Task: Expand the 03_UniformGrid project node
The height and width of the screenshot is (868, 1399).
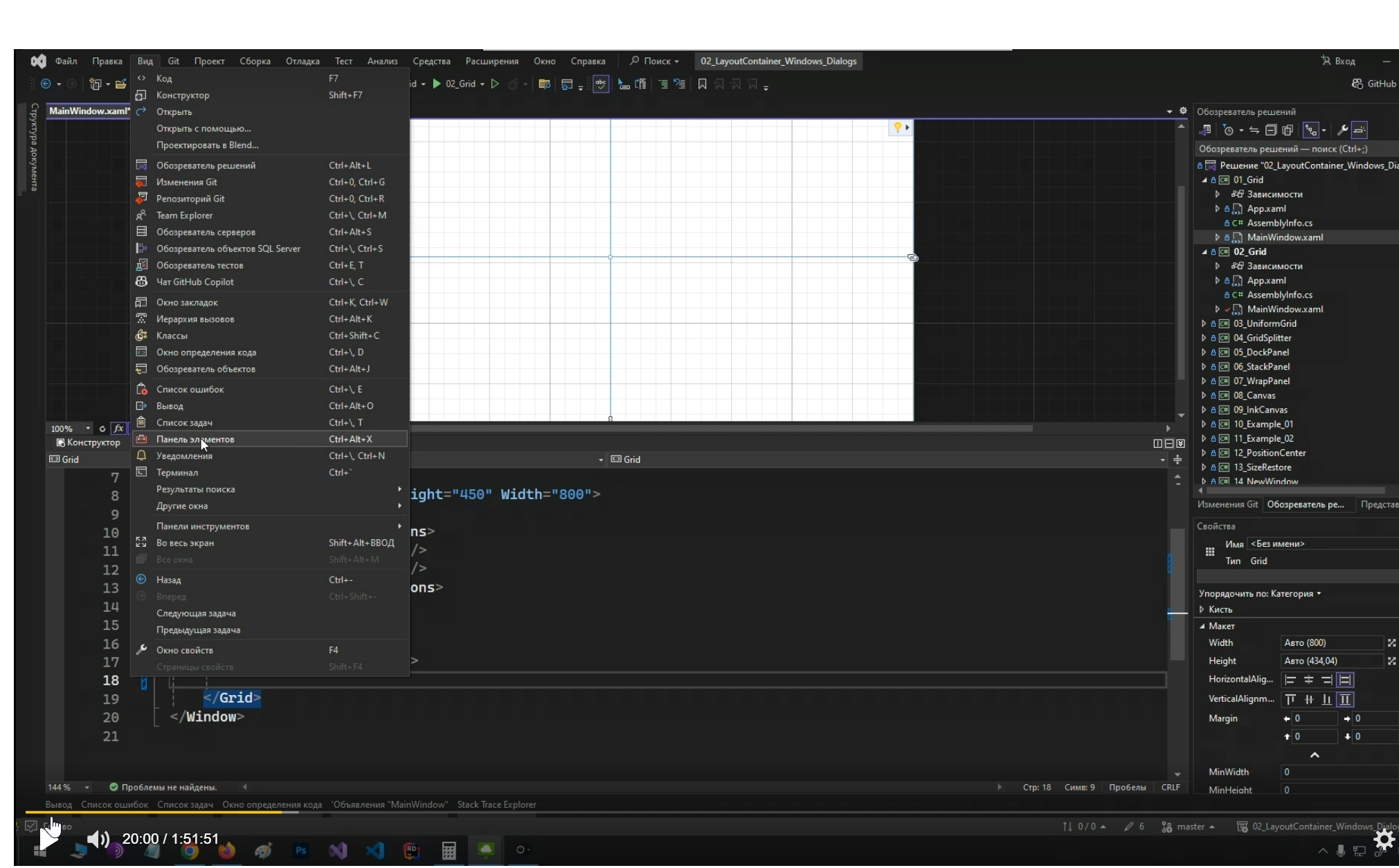Action: [1204, 324]
